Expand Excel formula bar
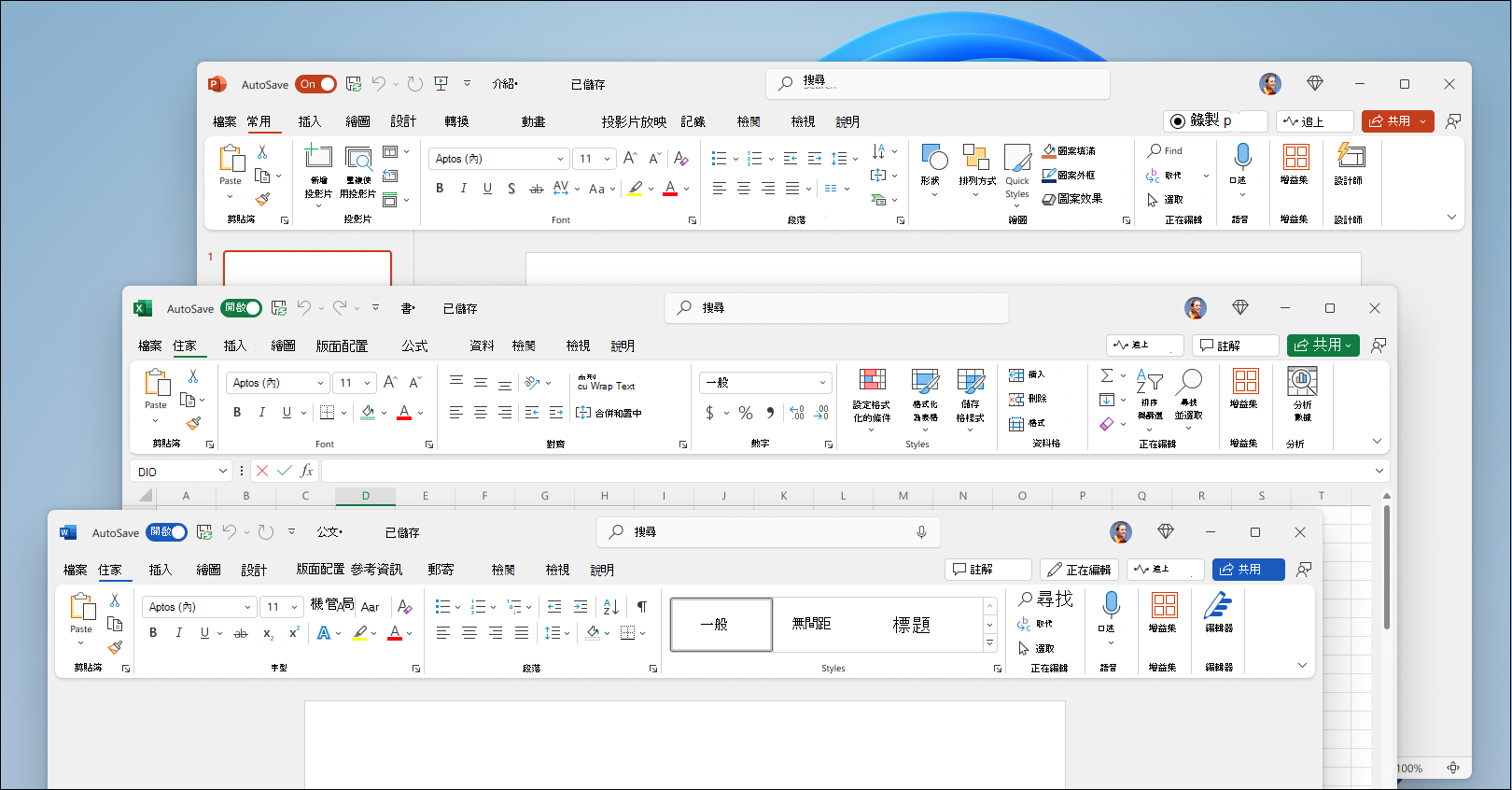This screenshot has height=790, width=1512. point(1379,471)
